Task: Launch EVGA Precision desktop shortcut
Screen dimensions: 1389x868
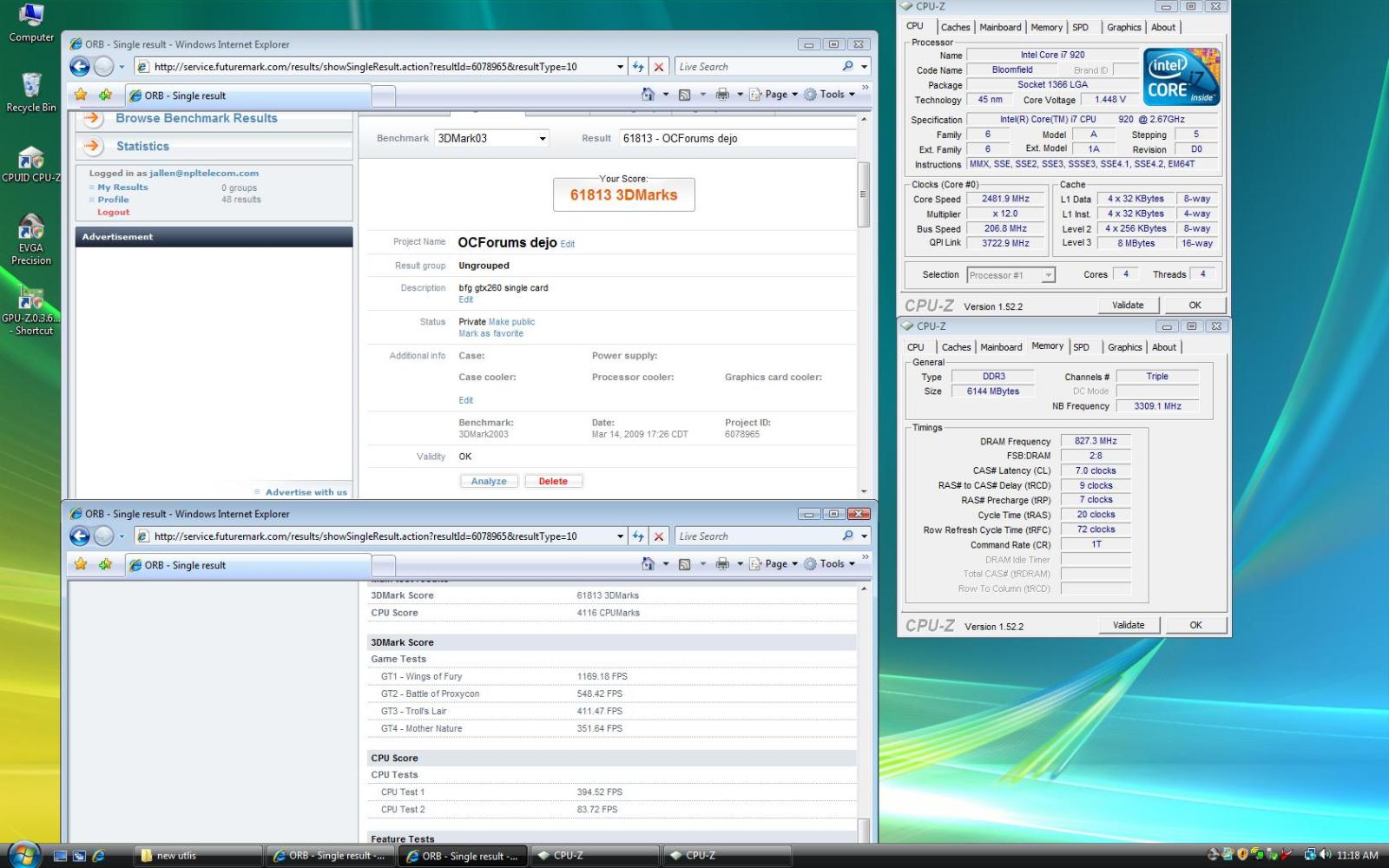Action: (x=31, y=240)
